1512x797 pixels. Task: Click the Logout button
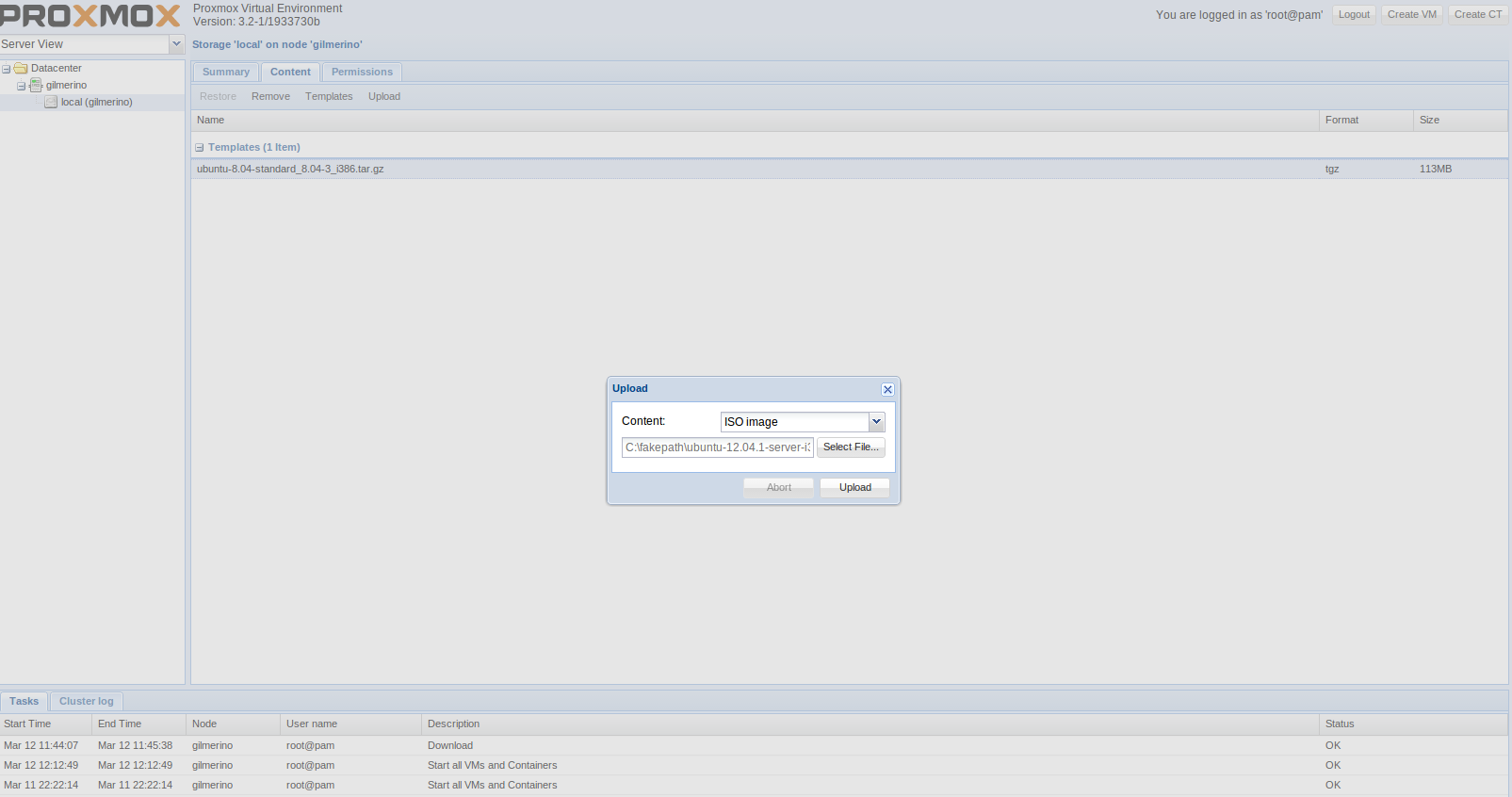[x=1354, y=15]
